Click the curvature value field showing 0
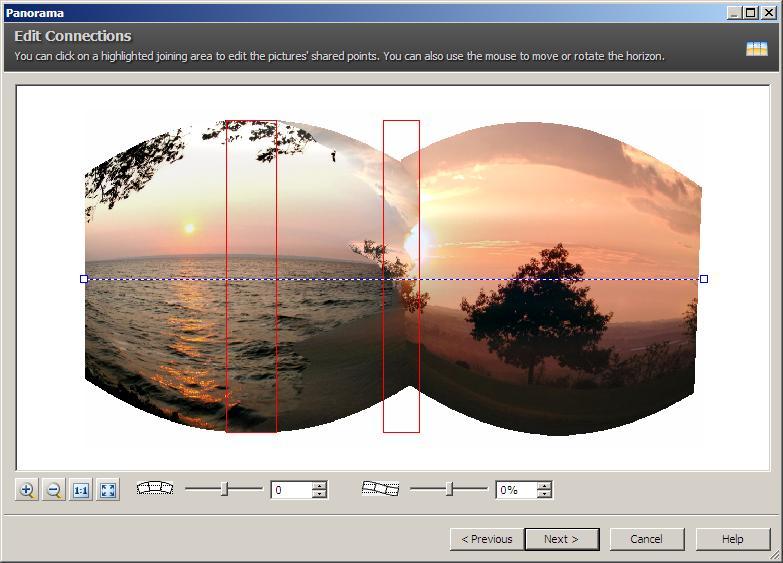This screenshot has height=563, width=783. pyautogui.click(x=292, y=490)
